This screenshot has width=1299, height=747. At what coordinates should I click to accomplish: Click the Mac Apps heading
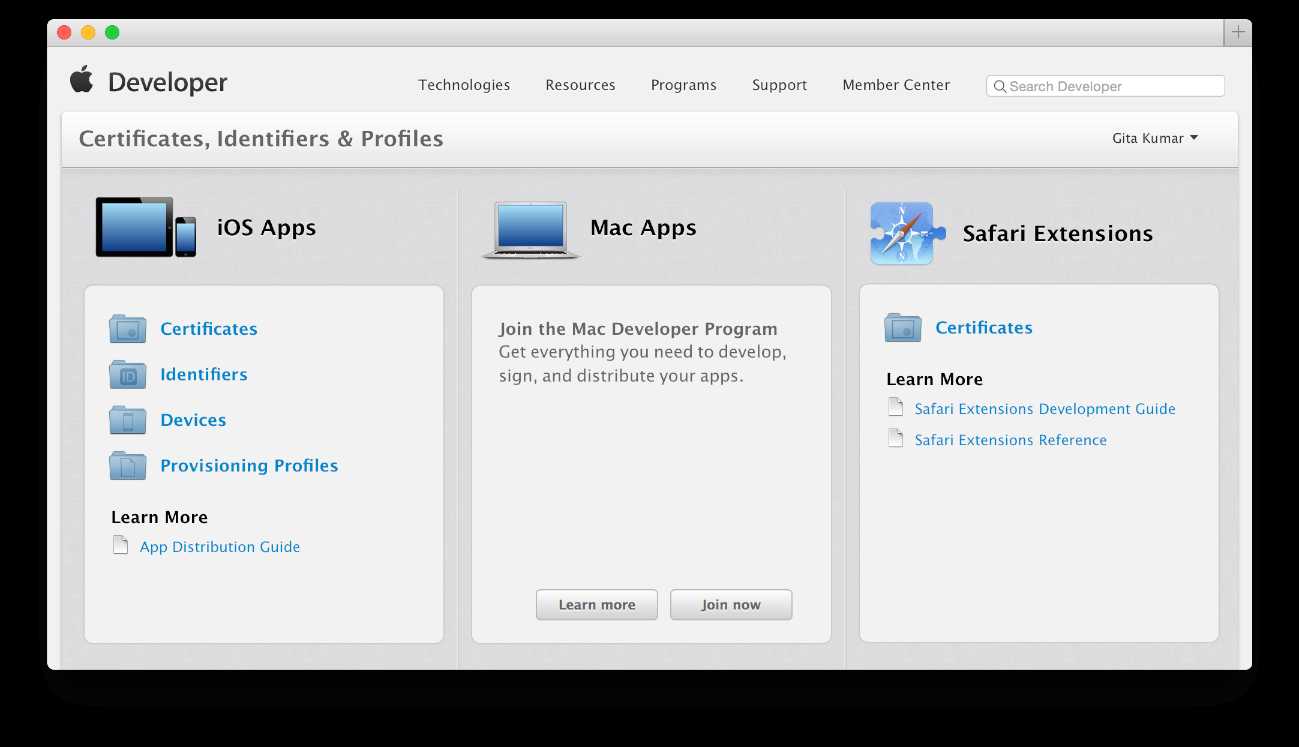(x=643, y=228)
